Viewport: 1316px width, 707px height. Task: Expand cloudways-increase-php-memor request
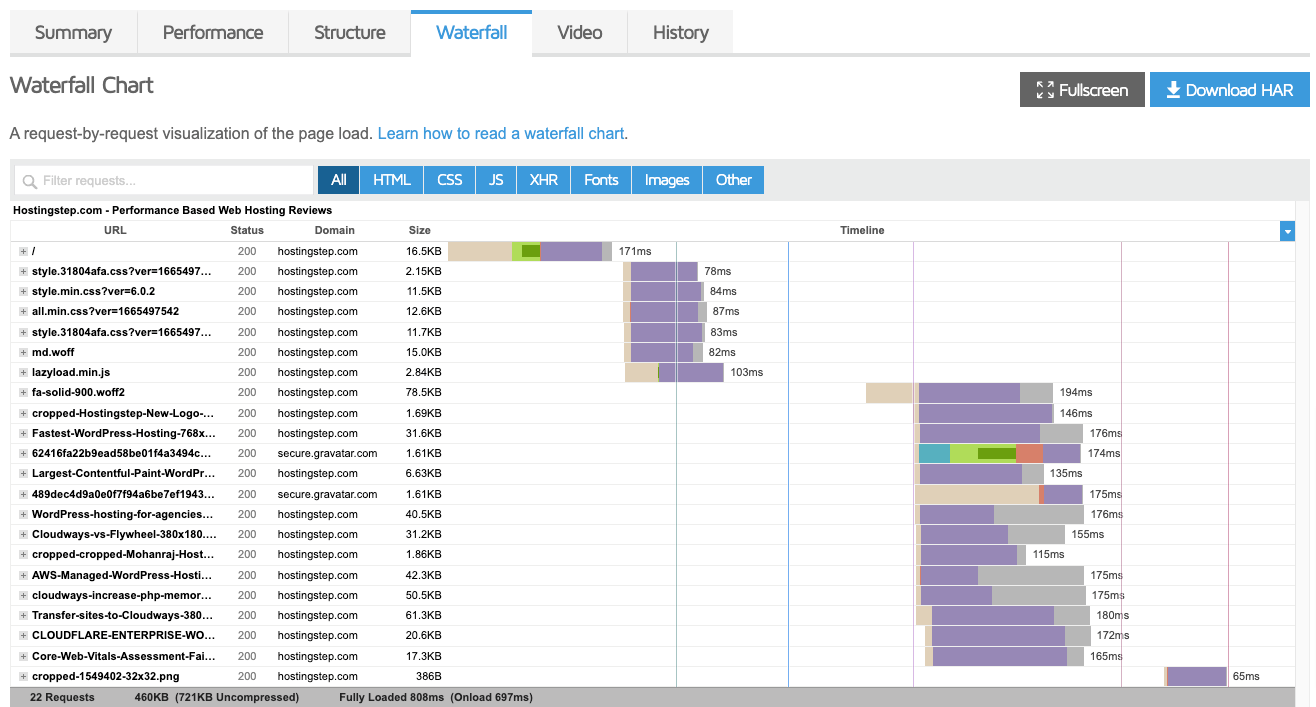(23, 595)
